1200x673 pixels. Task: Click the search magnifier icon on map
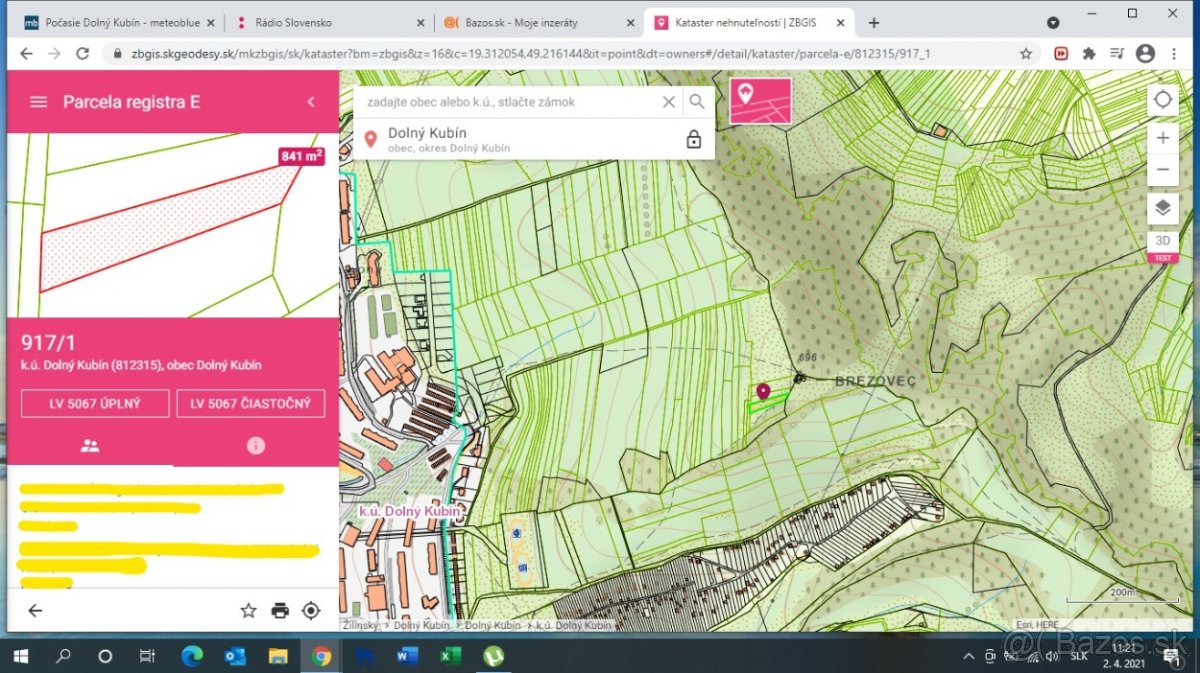point(697,102)
